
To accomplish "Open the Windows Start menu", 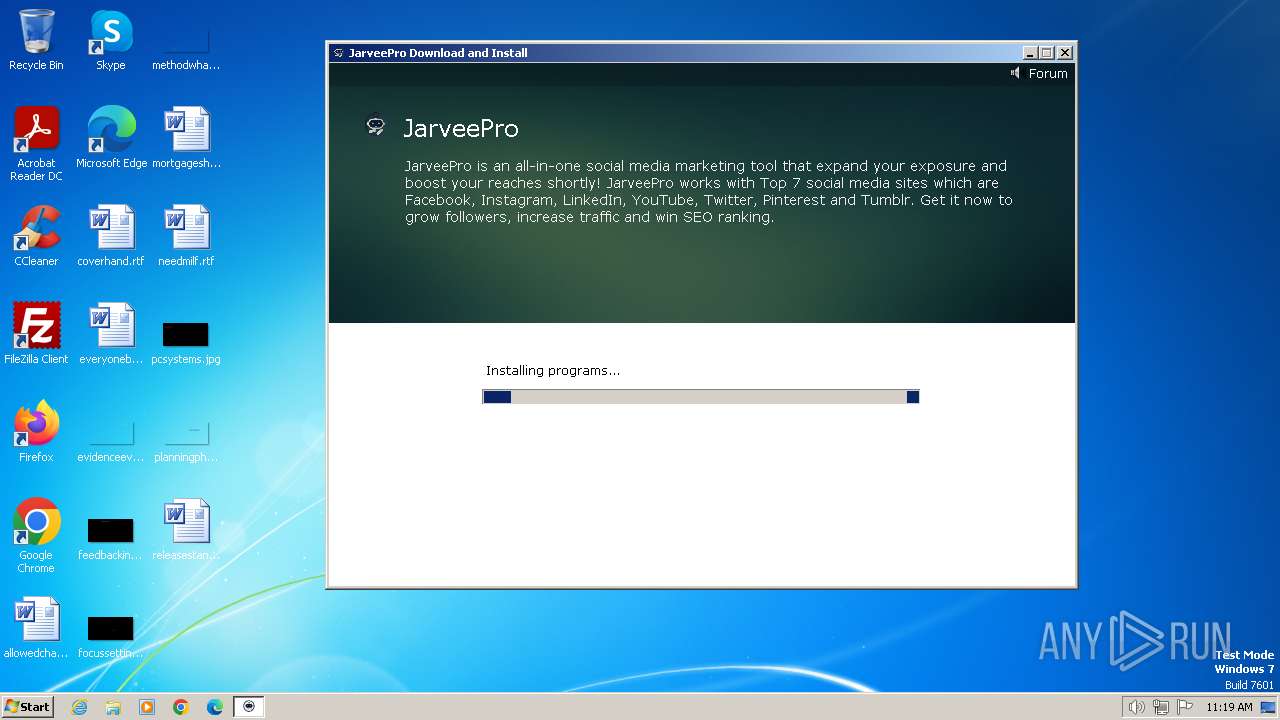I will (x=27, y=706).
